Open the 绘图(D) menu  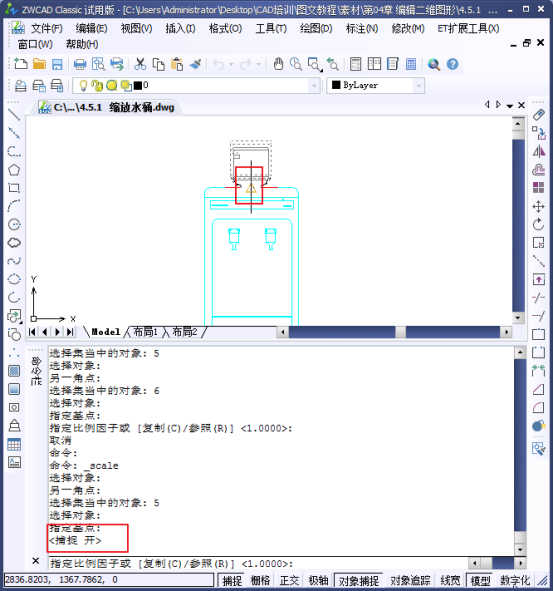316,28
